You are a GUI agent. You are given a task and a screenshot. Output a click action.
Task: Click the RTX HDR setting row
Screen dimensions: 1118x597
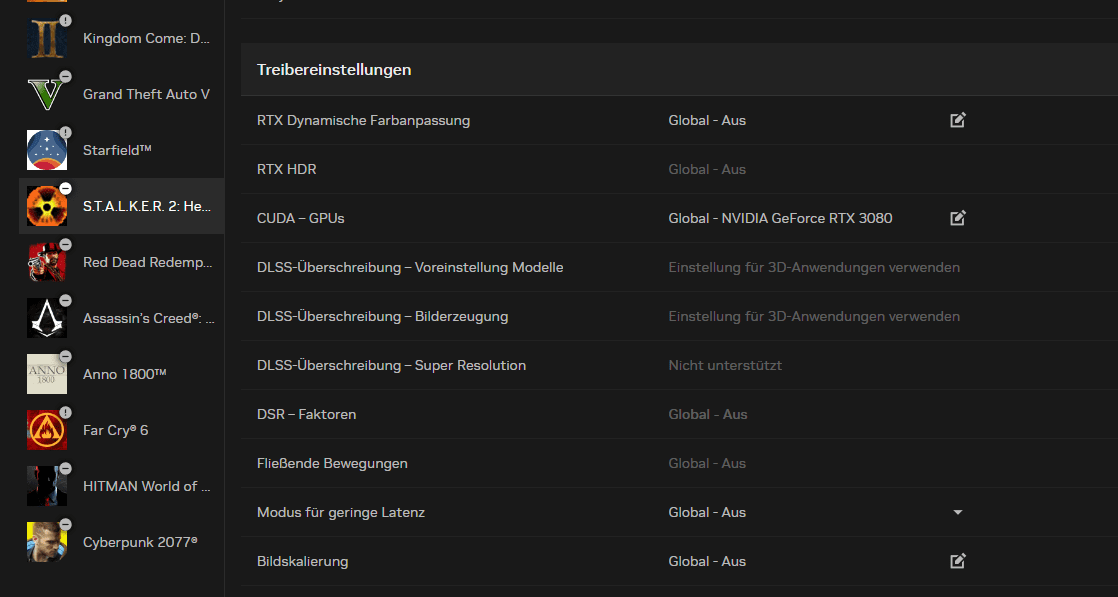pyautogui.click(x=286, y=169)
